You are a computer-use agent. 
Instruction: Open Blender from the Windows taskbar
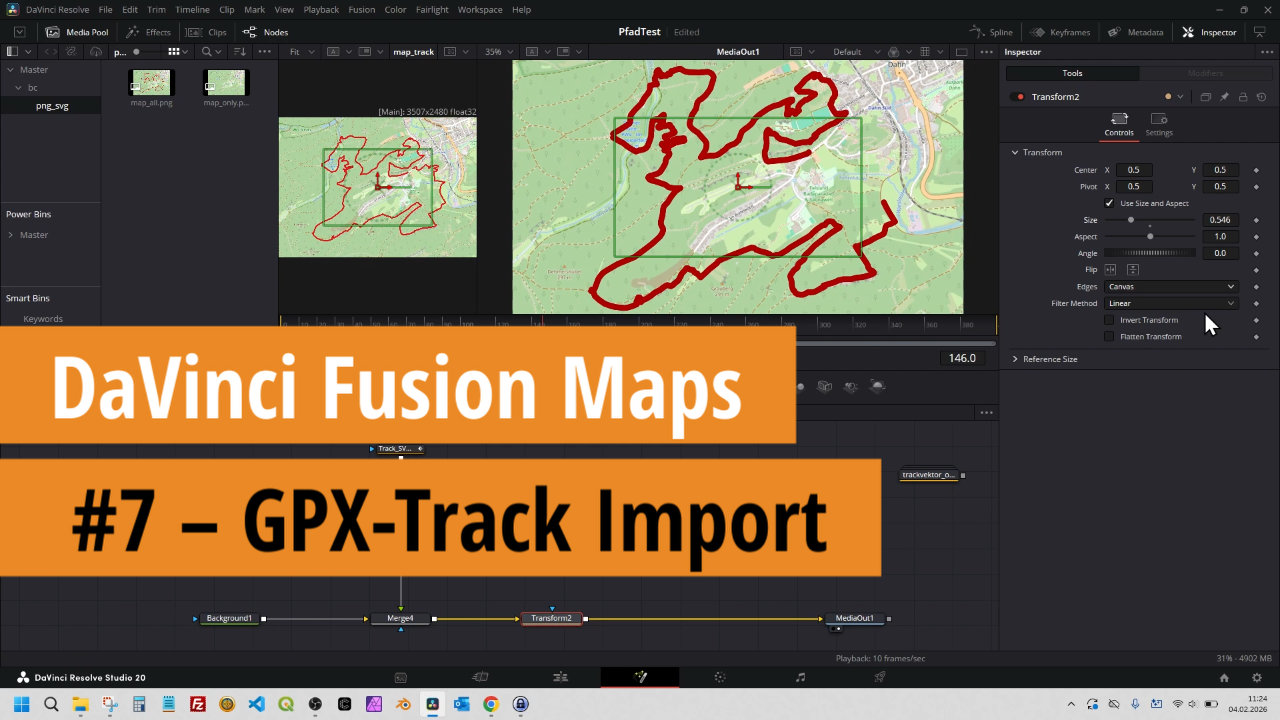point(401,704)
